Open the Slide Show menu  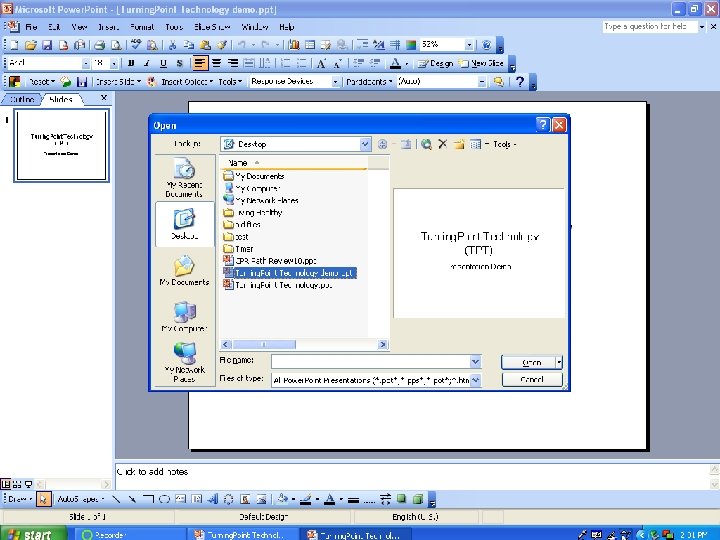[212, 27]
